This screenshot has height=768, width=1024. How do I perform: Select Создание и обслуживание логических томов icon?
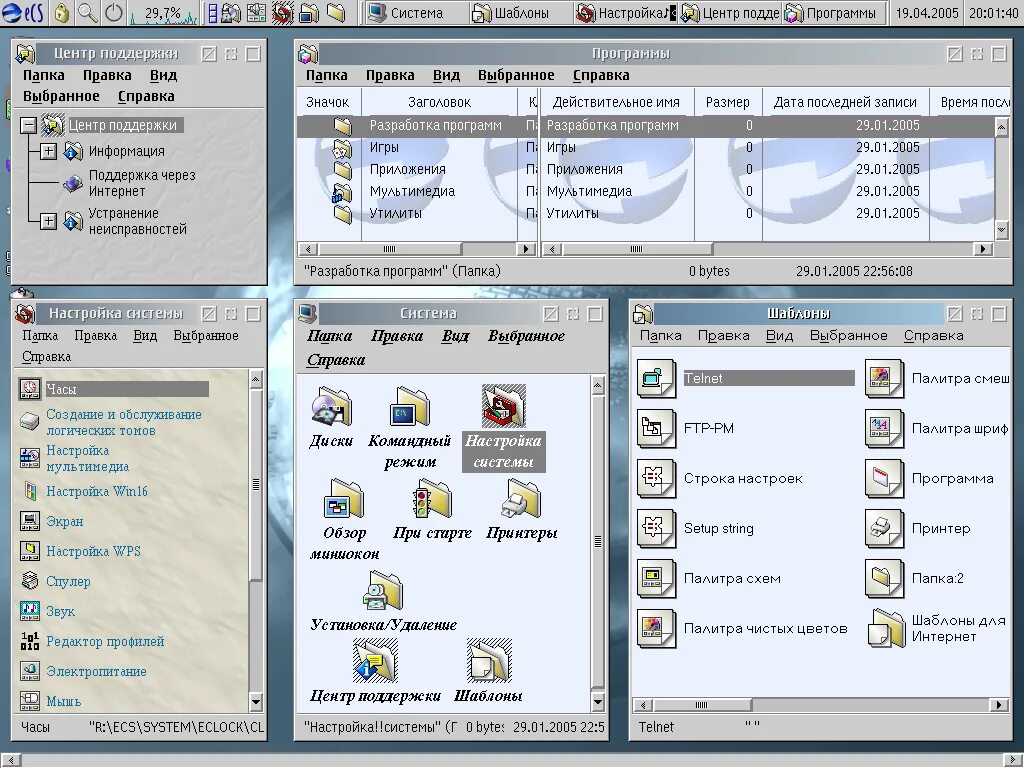pyautogui.click(x=29, y=422)
